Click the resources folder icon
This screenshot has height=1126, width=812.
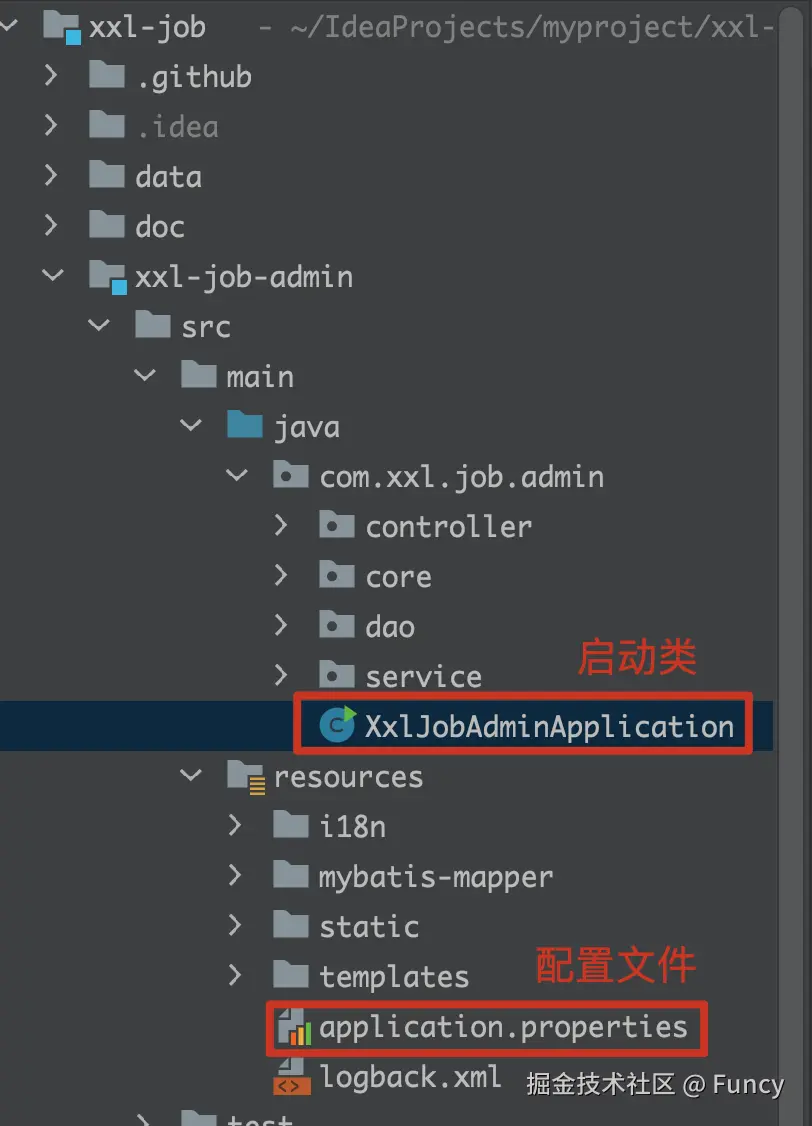(x=245, y=776)
